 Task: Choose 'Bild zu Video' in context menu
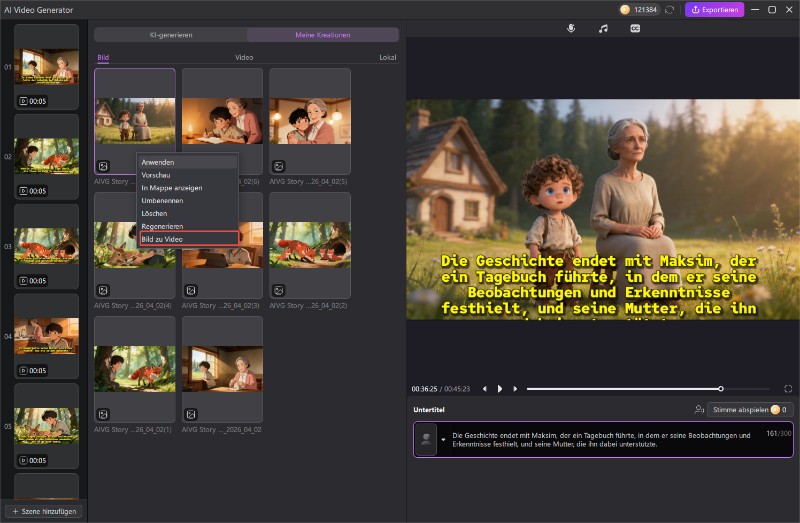click(188, 239)
